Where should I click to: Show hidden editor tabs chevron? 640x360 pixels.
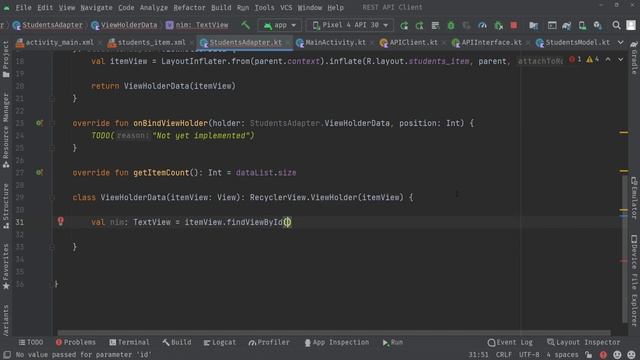pyautogui.click(x=620, y=42)
